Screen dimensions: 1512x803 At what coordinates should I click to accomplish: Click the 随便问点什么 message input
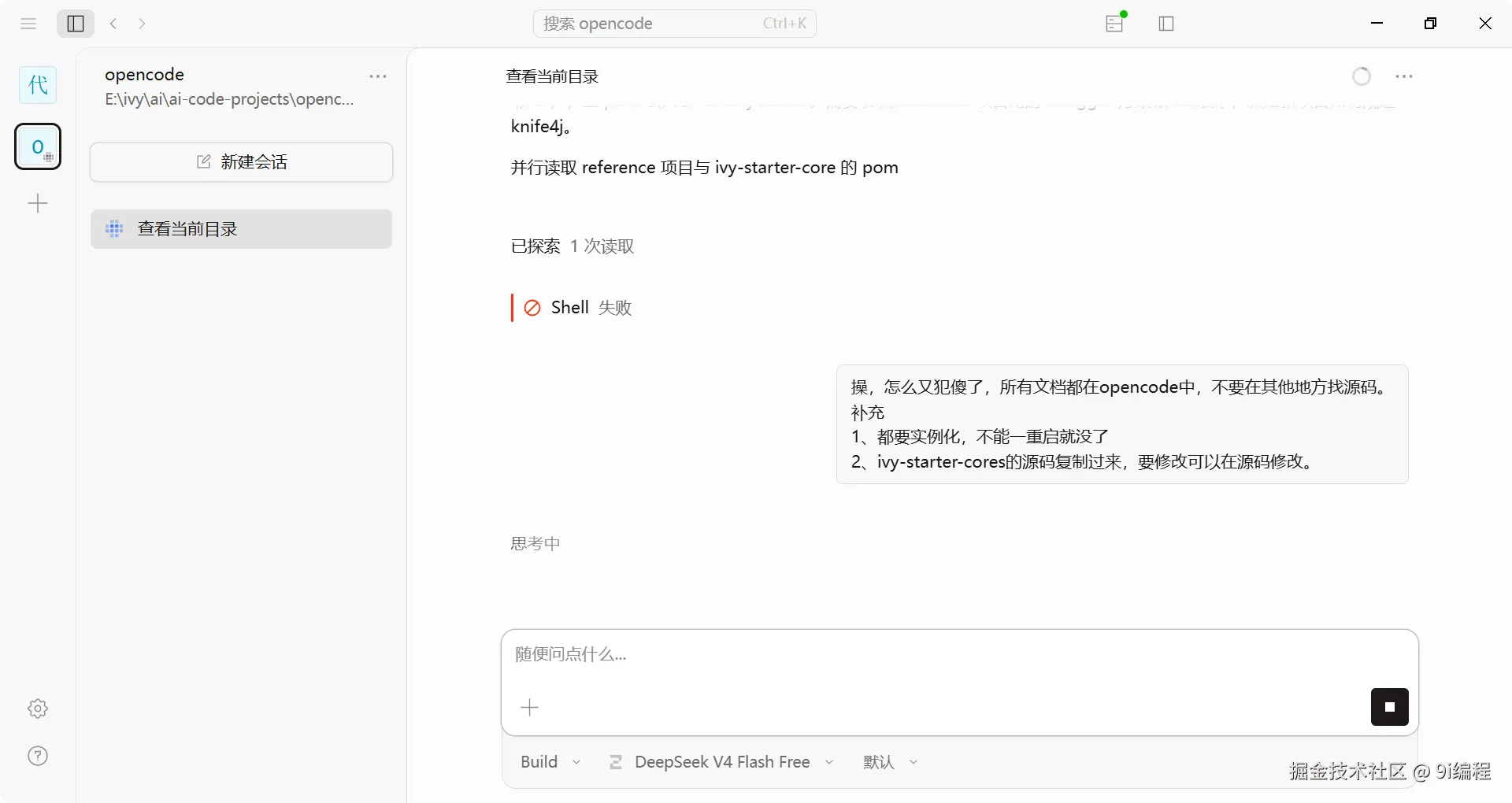(x=959, y=655)
